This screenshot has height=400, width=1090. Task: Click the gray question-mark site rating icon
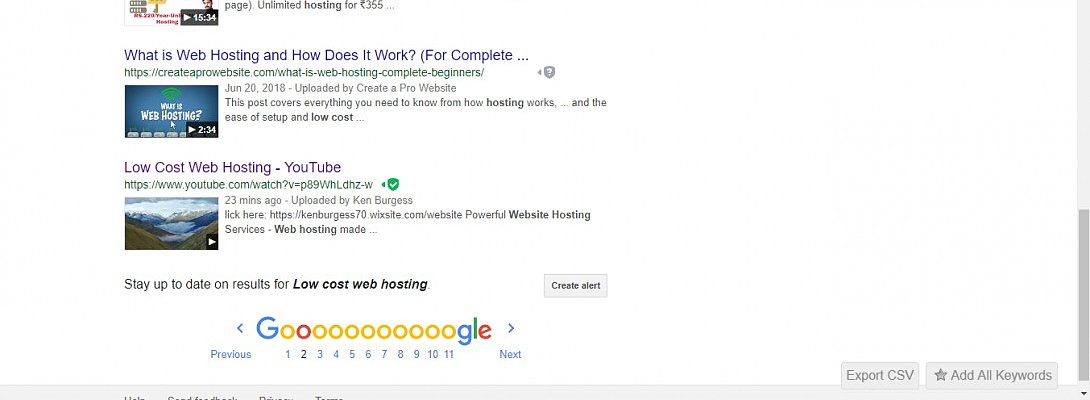coord(549,72)
